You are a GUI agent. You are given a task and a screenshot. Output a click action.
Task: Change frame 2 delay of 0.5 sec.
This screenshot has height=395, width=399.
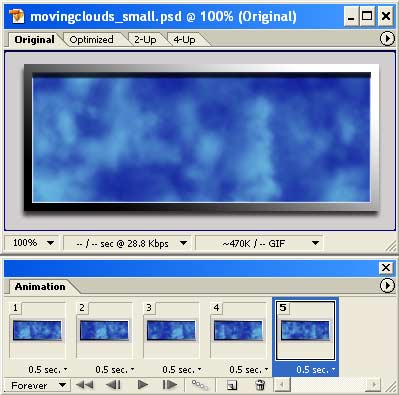tap(115, 370)
